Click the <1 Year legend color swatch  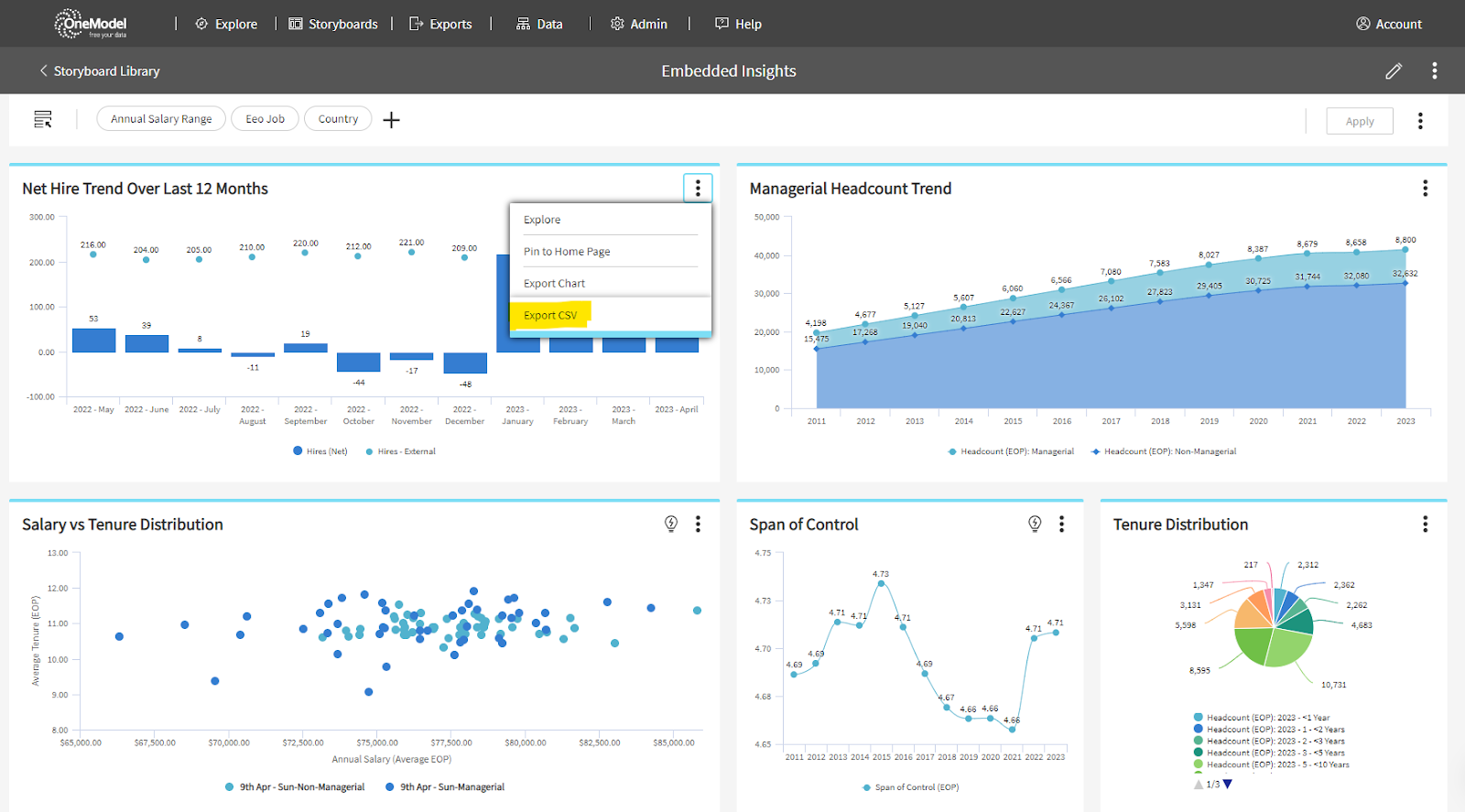[x=1199, y=718]
